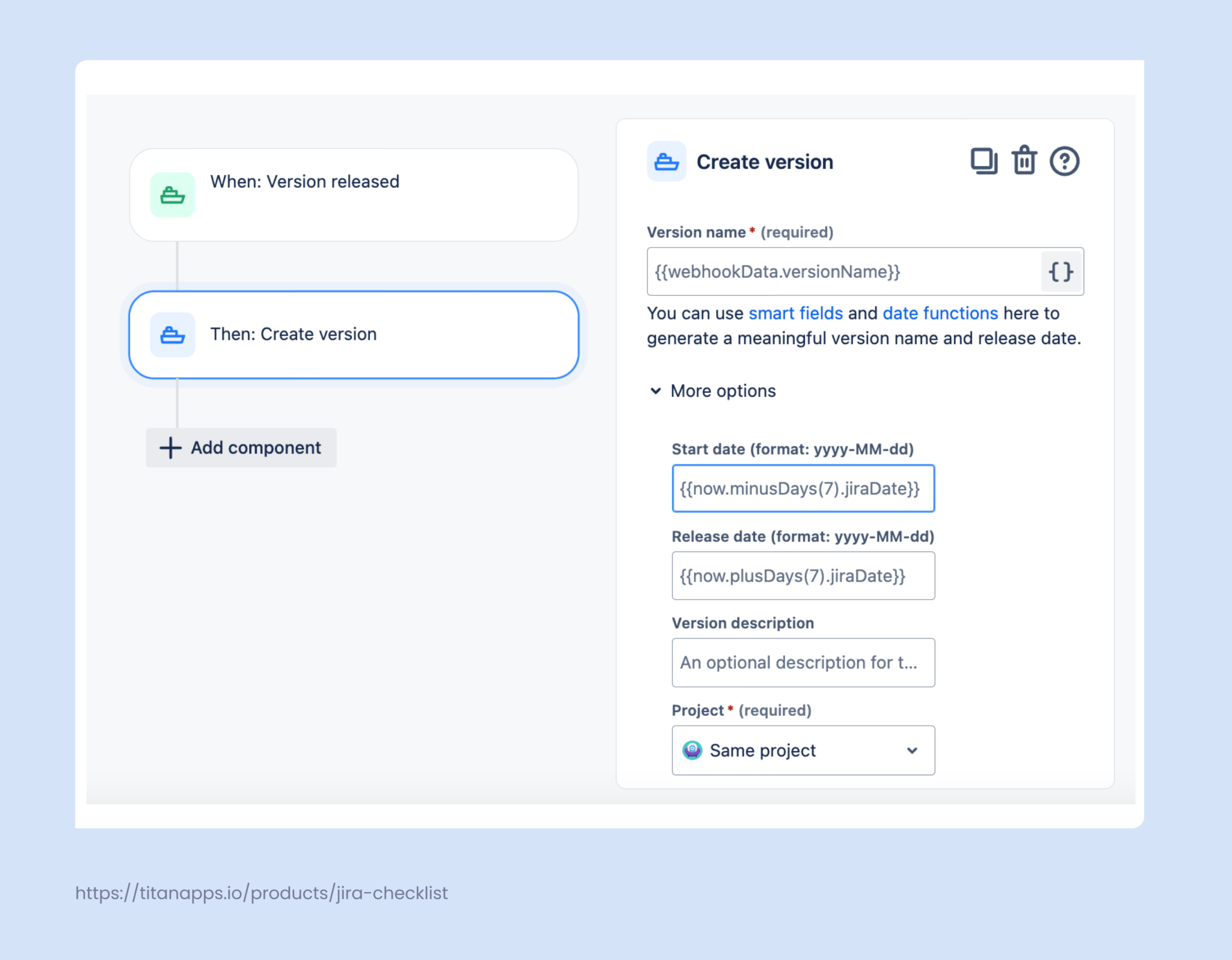Click the Create version panel header icon
This screenshot has width=1232, height=960.
tap(667, 161)
